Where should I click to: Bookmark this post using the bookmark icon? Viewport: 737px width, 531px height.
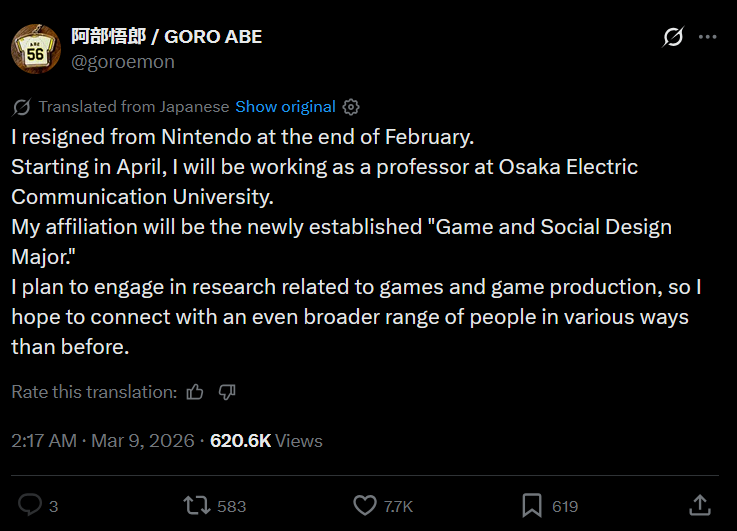tap(532, 505)
